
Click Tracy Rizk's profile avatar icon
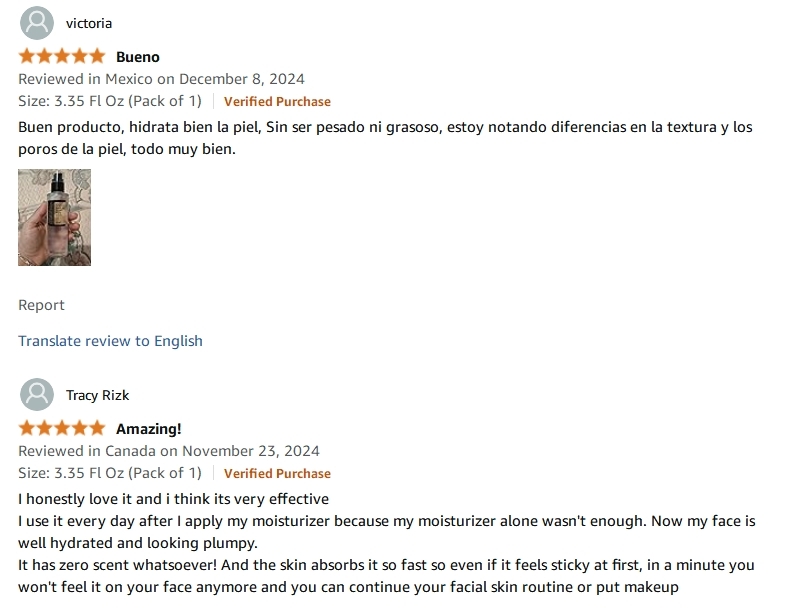point(37,395)
